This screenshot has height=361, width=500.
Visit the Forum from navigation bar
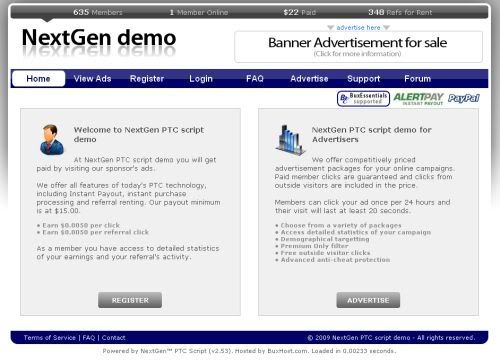point(418,79)
